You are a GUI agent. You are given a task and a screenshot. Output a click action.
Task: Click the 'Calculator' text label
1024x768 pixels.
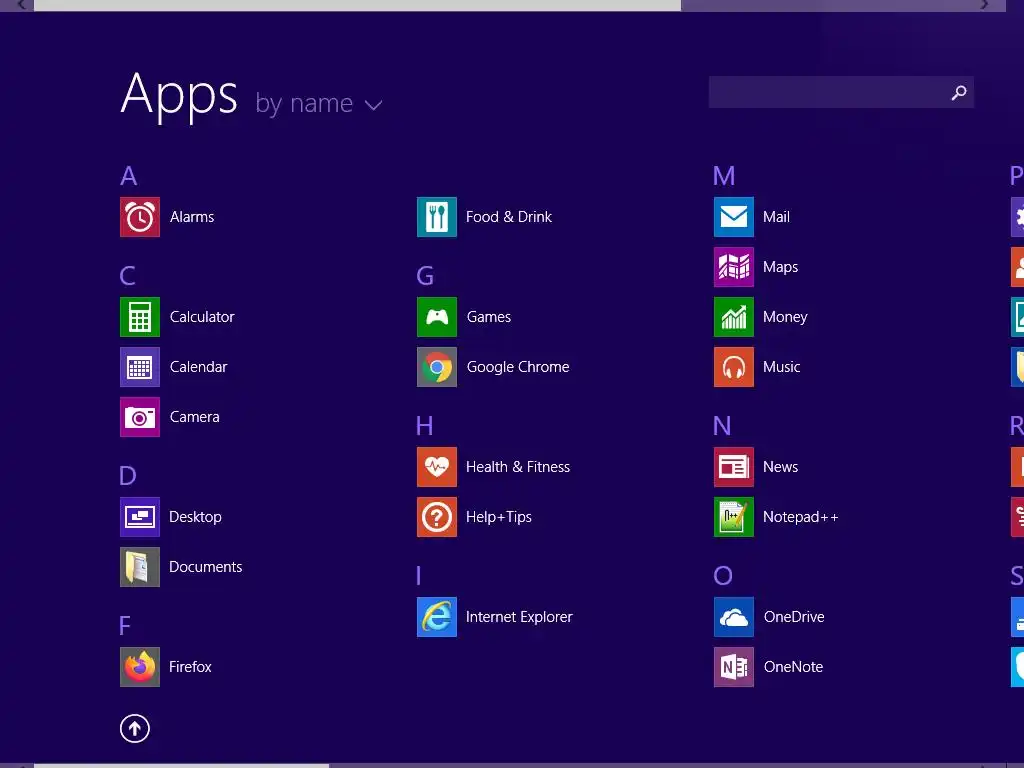(202, 317)
